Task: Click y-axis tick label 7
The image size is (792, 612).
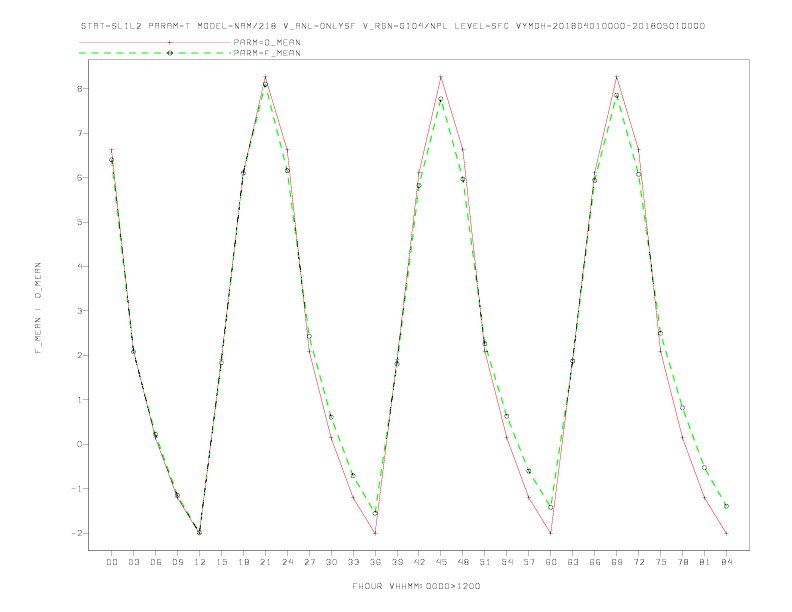Action: [80, 133]
